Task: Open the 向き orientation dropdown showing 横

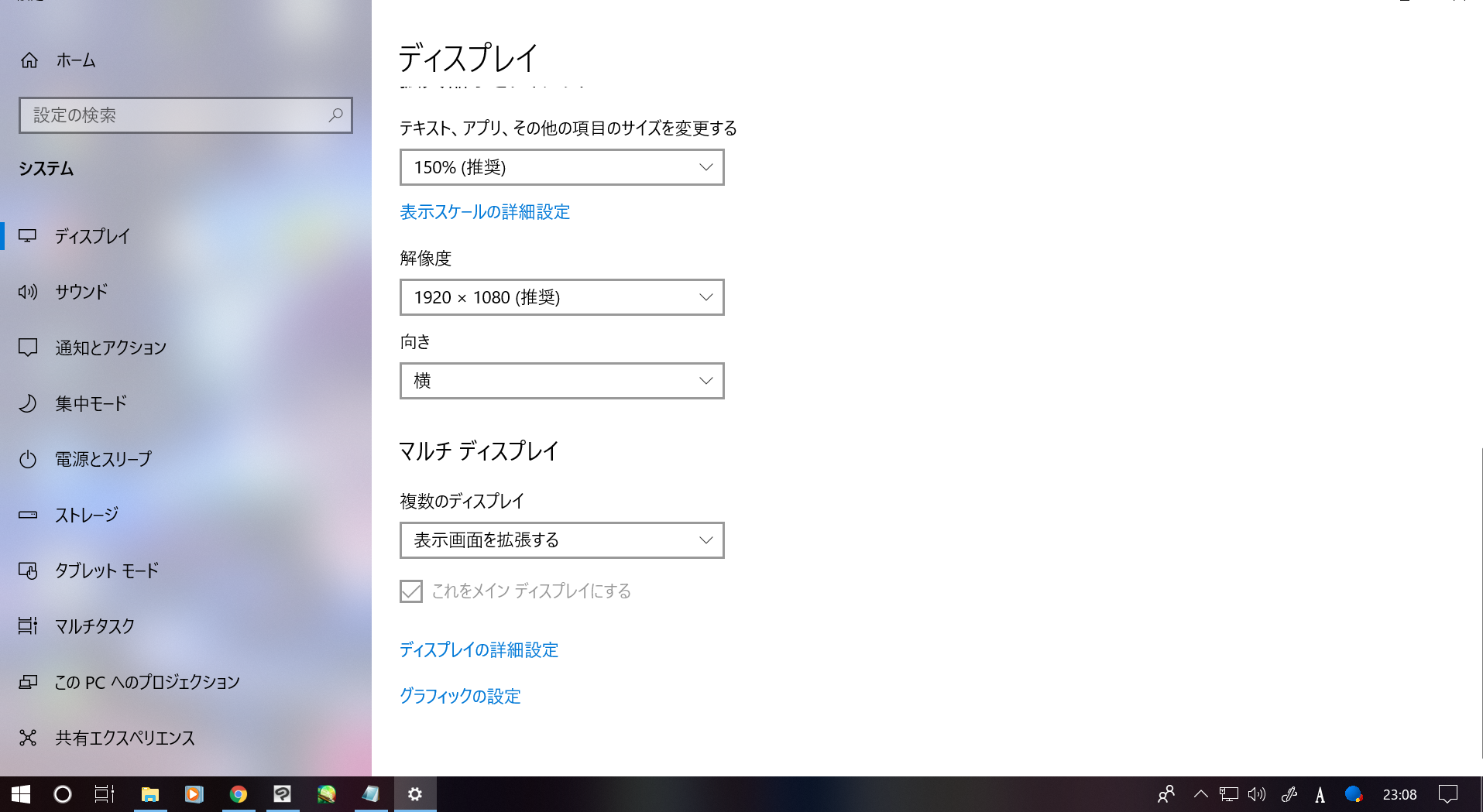Action: pos(562,381)
